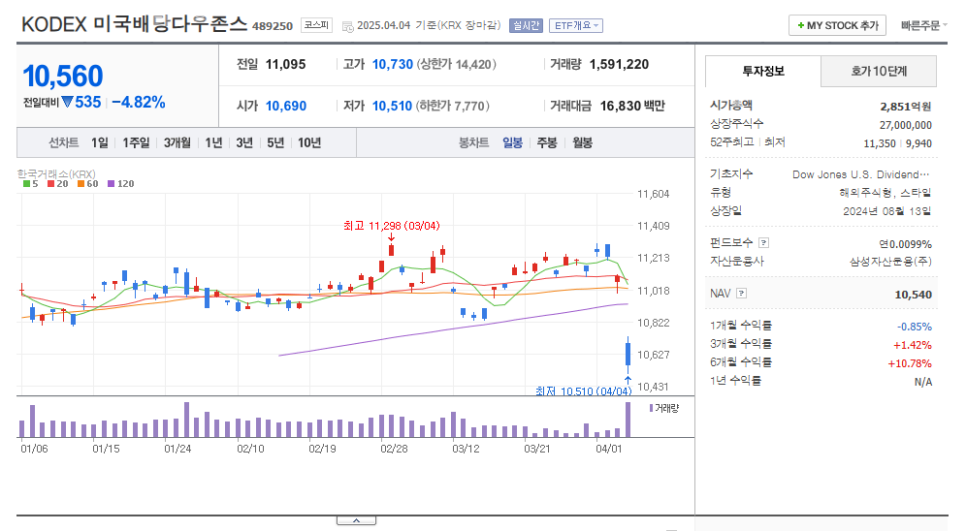The height and width of the screenshot is (531, 966).
Task: Select the 5년 line chart period
Action: coord(275,143)
